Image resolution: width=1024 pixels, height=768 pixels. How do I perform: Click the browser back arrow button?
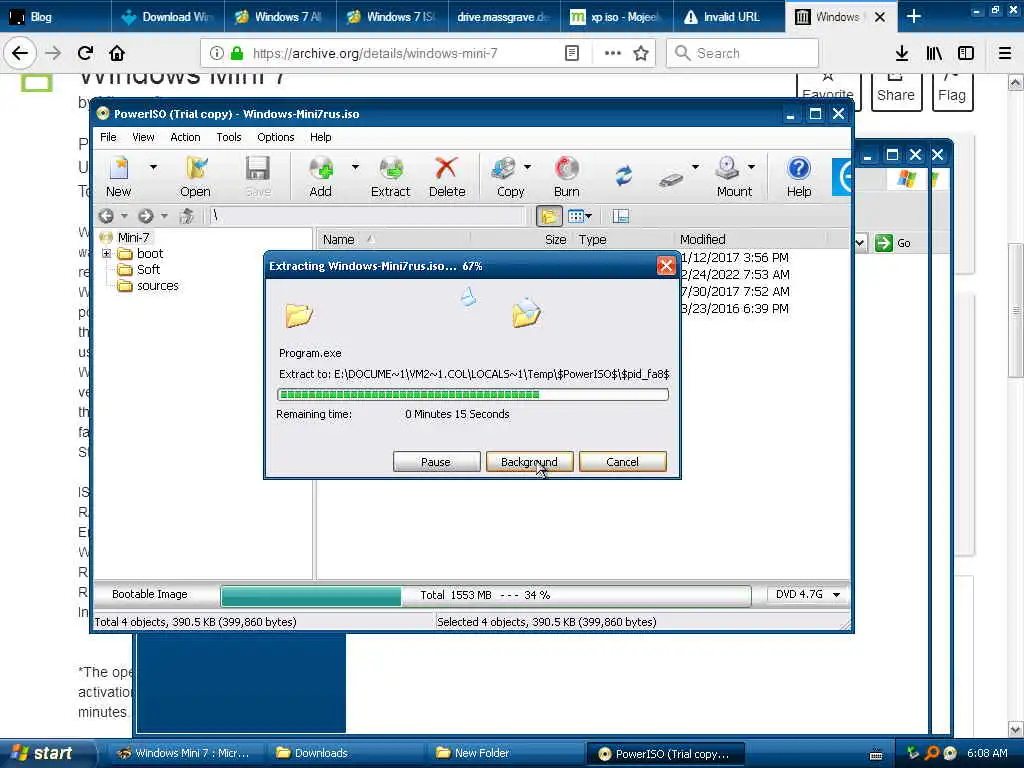pos(20,53)
